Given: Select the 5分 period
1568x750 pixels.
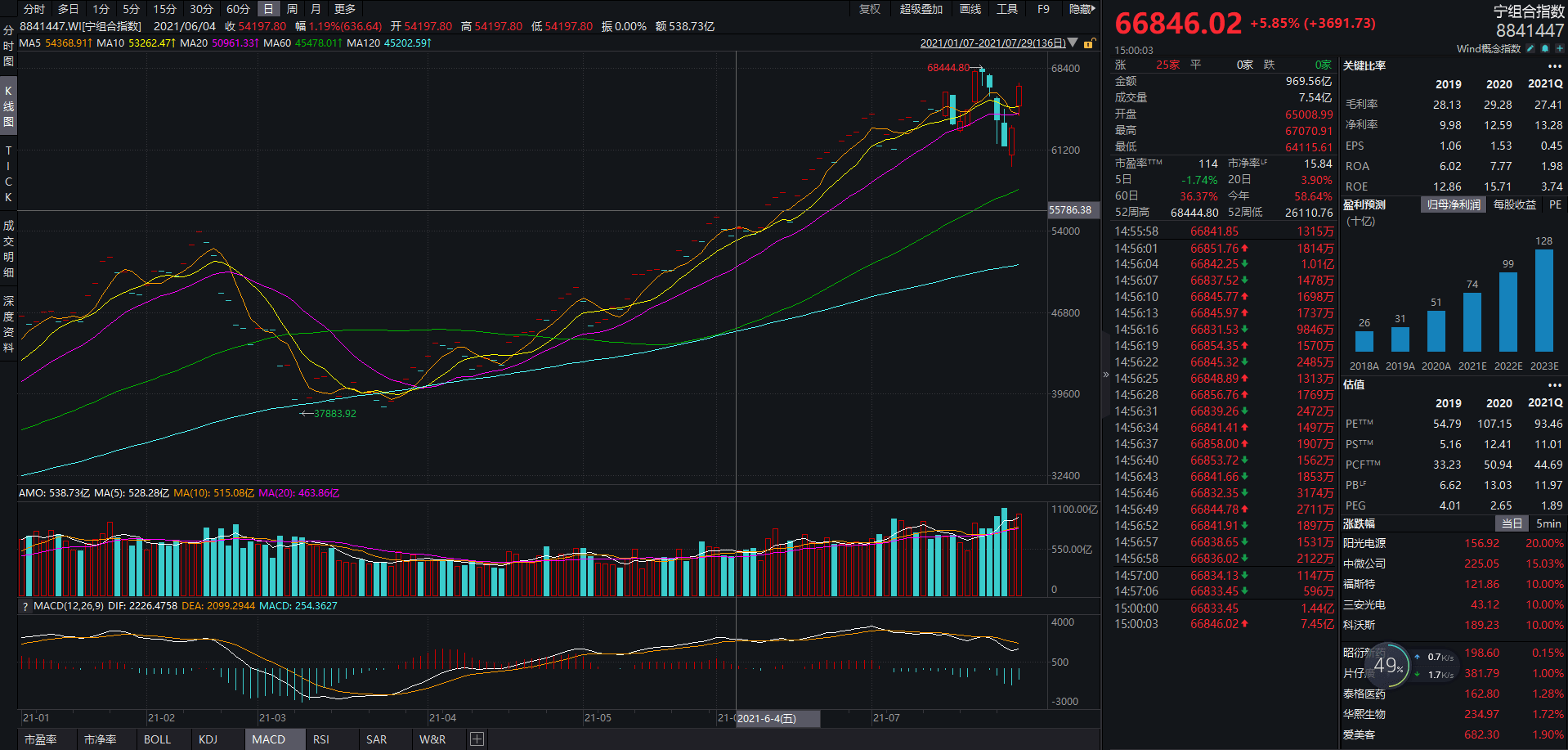Looking at the screenshot, I should tap(131, 9).
